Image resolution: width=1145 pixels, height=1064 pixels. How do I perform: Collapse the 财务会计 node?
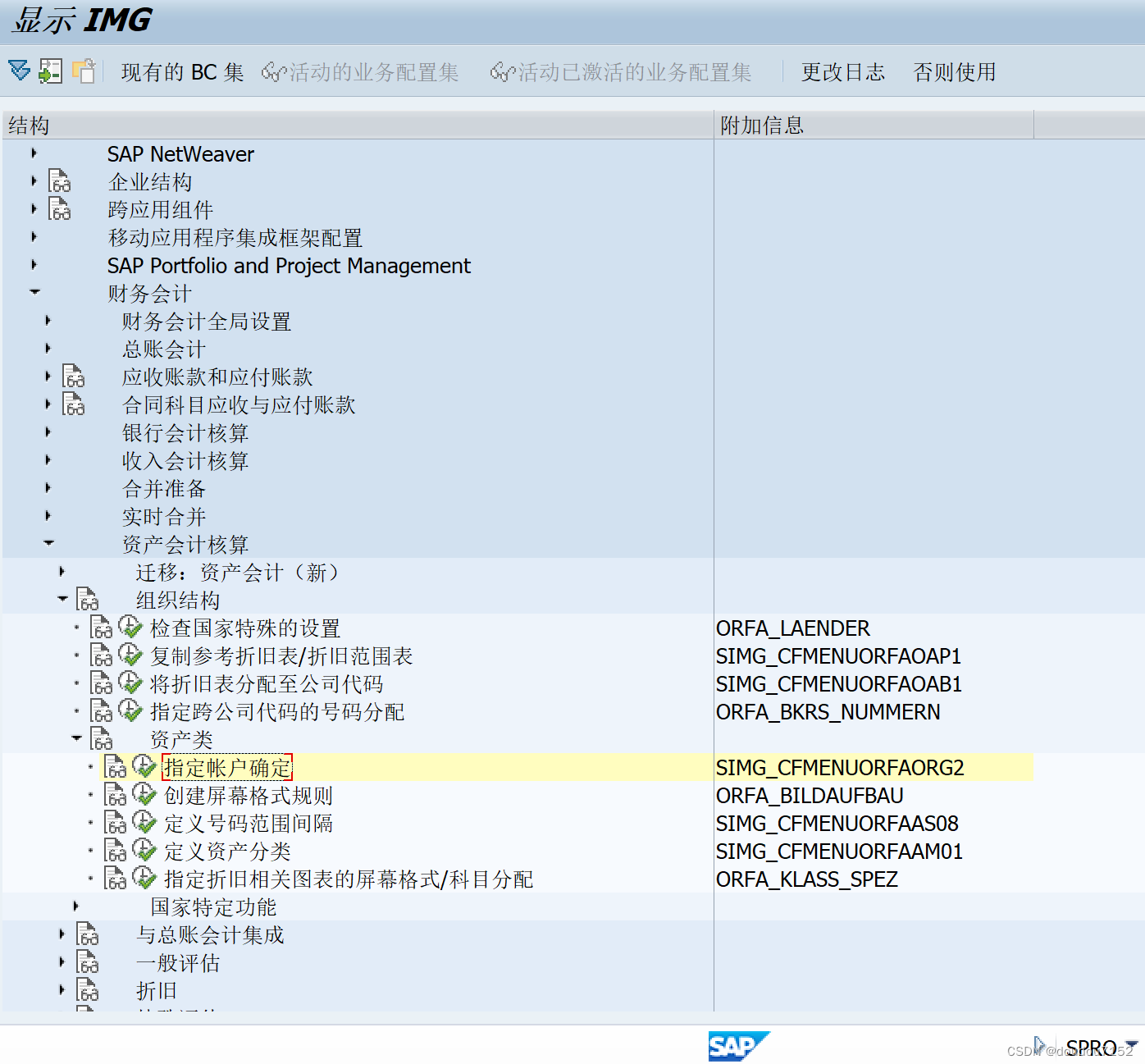pyautogui.click(x=34, y=291)
